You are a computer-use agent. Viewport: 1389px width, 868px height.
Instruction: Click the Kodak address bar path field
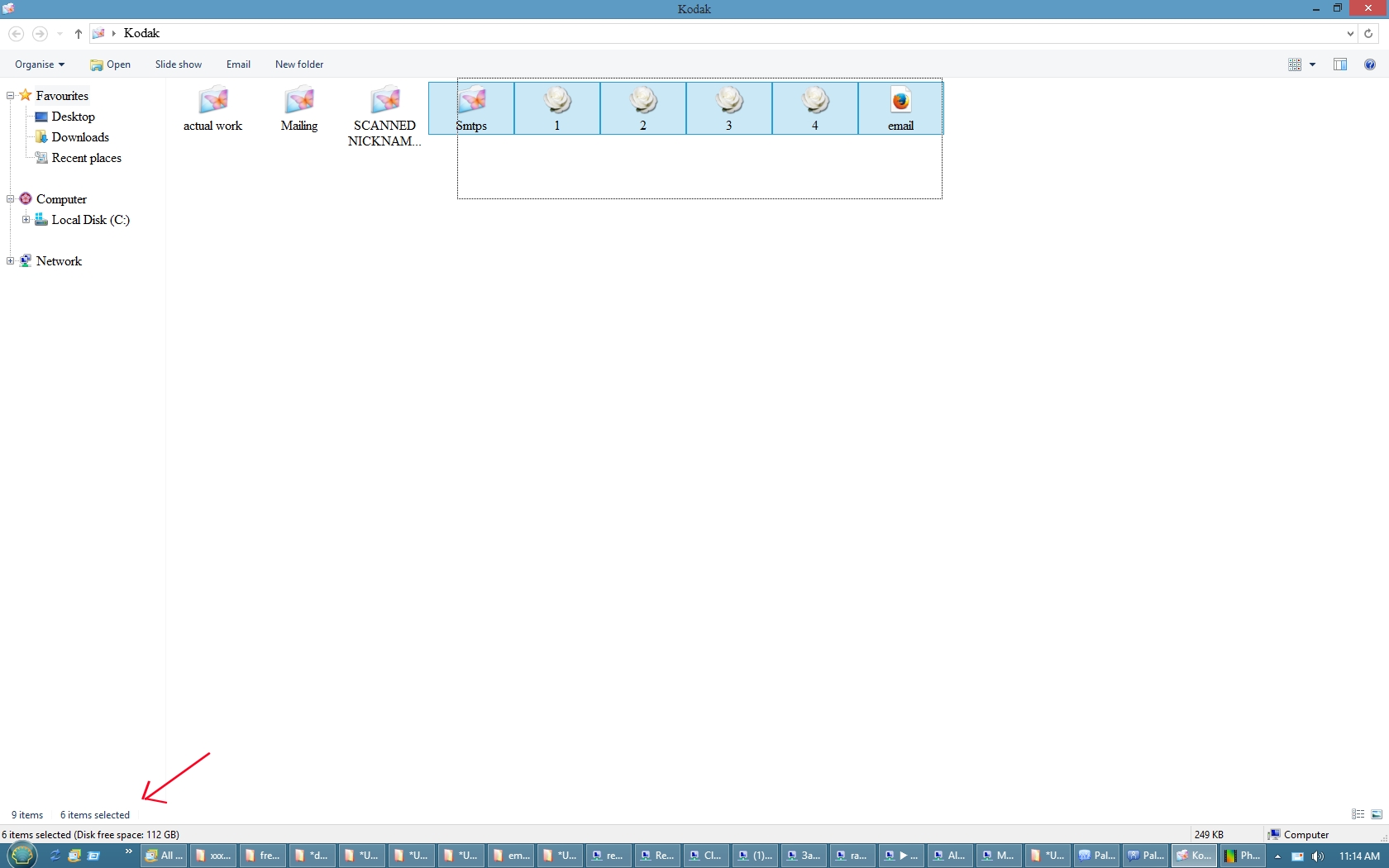click(661, 34)
